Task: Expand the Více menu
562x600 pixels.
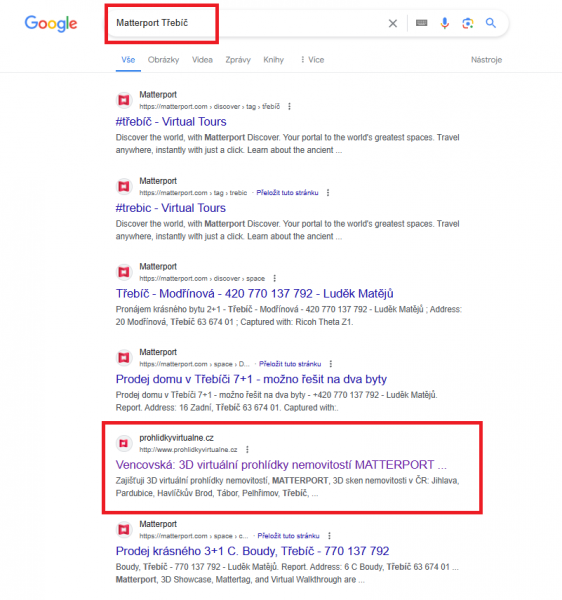Action: pos(312,60)
